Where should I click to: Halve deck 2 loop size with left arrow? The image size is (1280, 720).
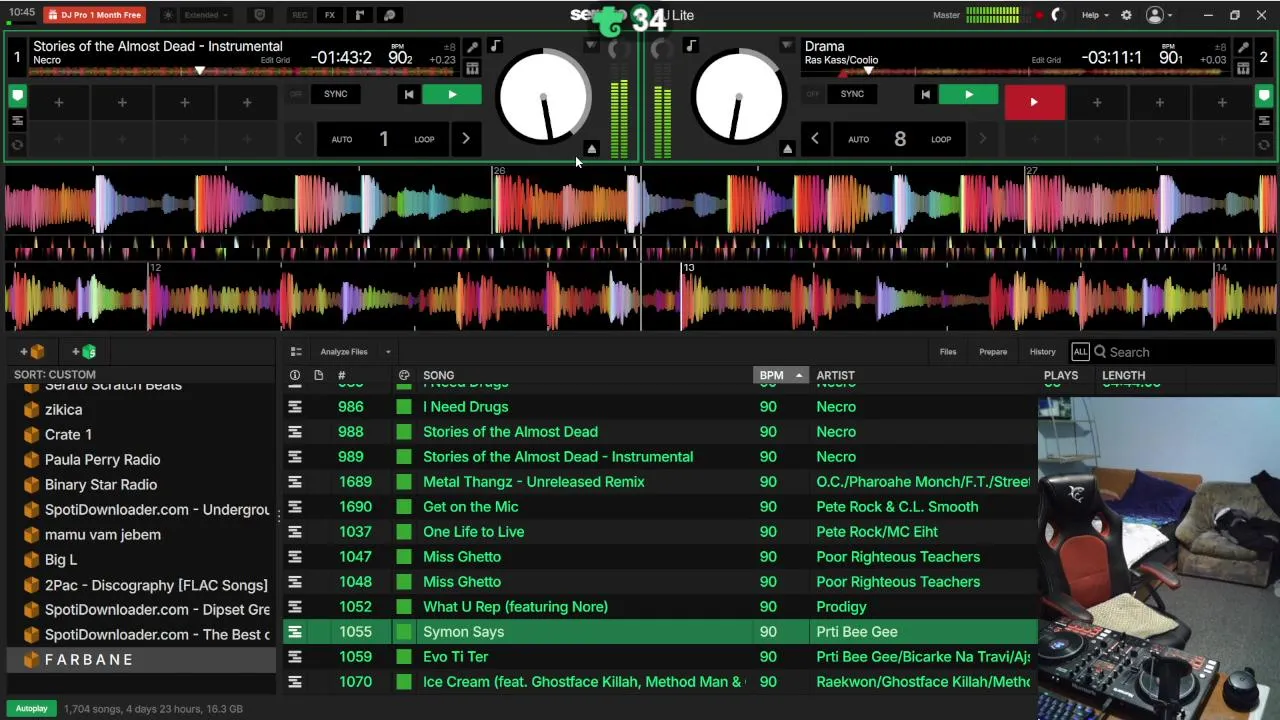815,139
